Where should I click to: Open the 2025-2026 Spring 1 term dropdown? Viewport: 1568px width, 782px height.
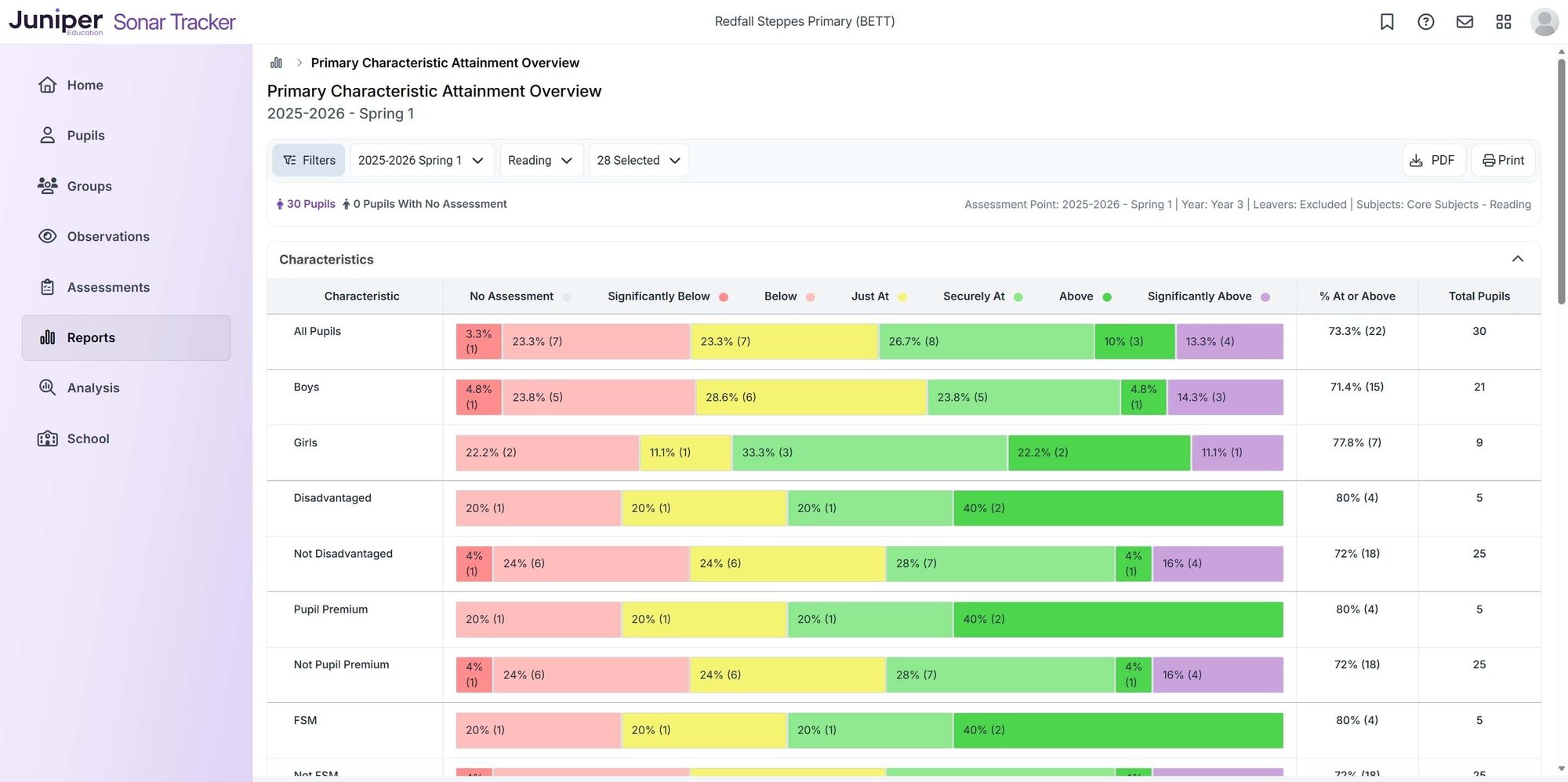coord(421,160)
